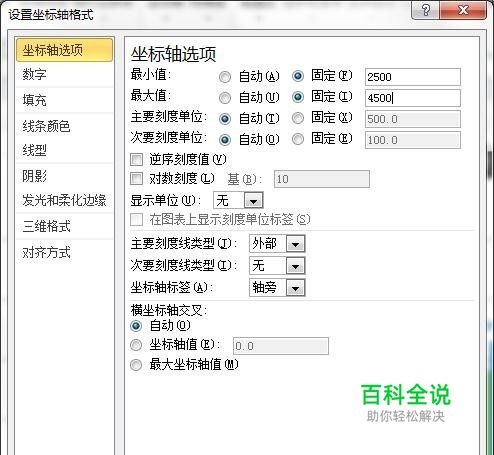494x455 pixels.
Task: Click the 主要刻度单位 field showing 500.0
Action: point(413,119)
